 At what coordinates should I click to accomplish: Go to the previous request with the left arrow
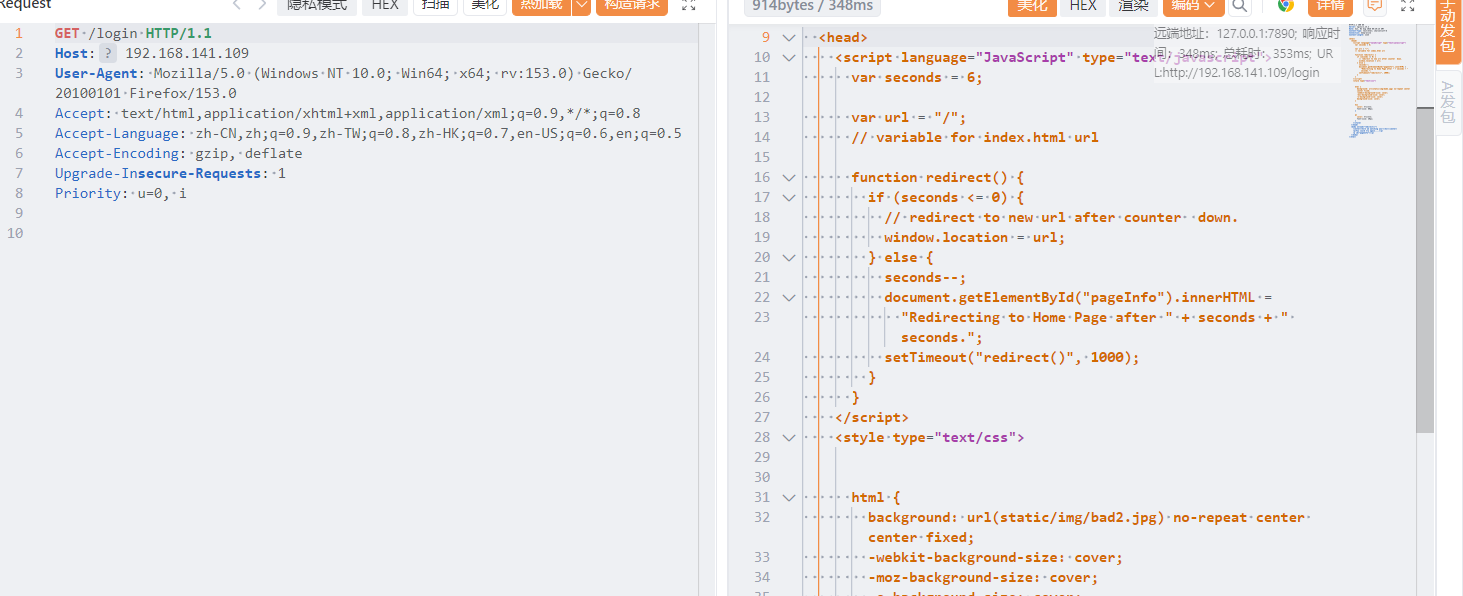coord(237,5)
